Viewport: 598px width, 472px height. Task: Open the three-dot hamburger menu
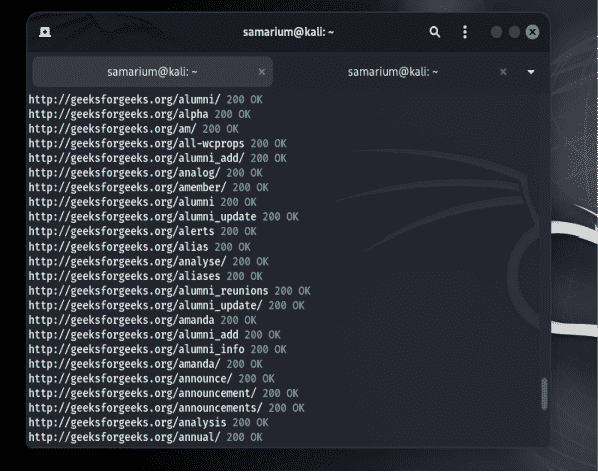point(465,32)
